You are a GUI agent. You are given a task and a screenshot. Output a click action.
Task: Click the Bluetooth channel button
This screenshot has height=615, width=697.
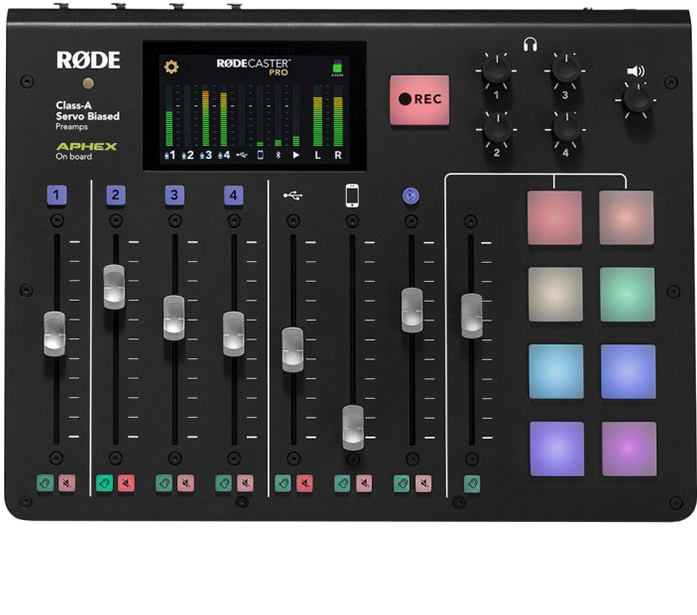tap(411, 196)
